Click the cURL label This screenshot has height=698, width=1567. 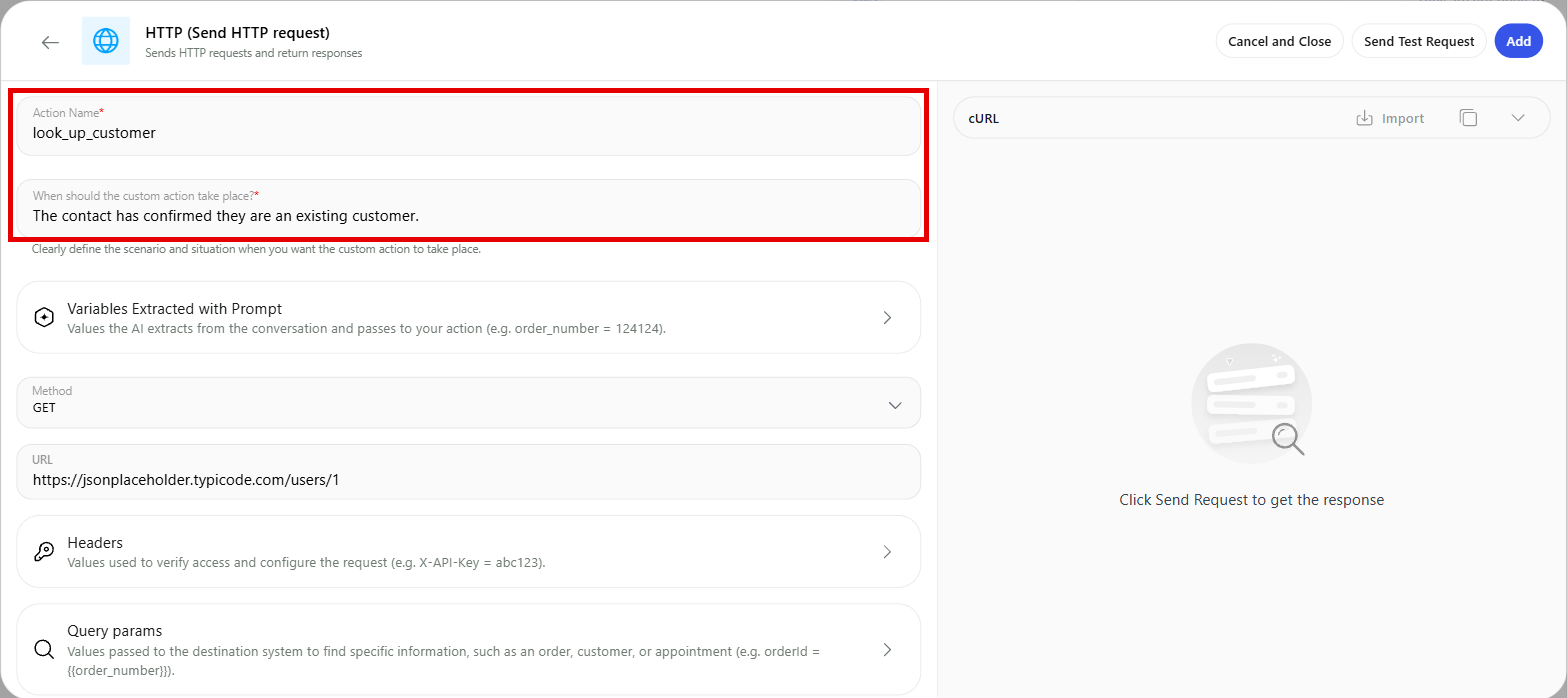pyautogui.click(x=983, y=118)
